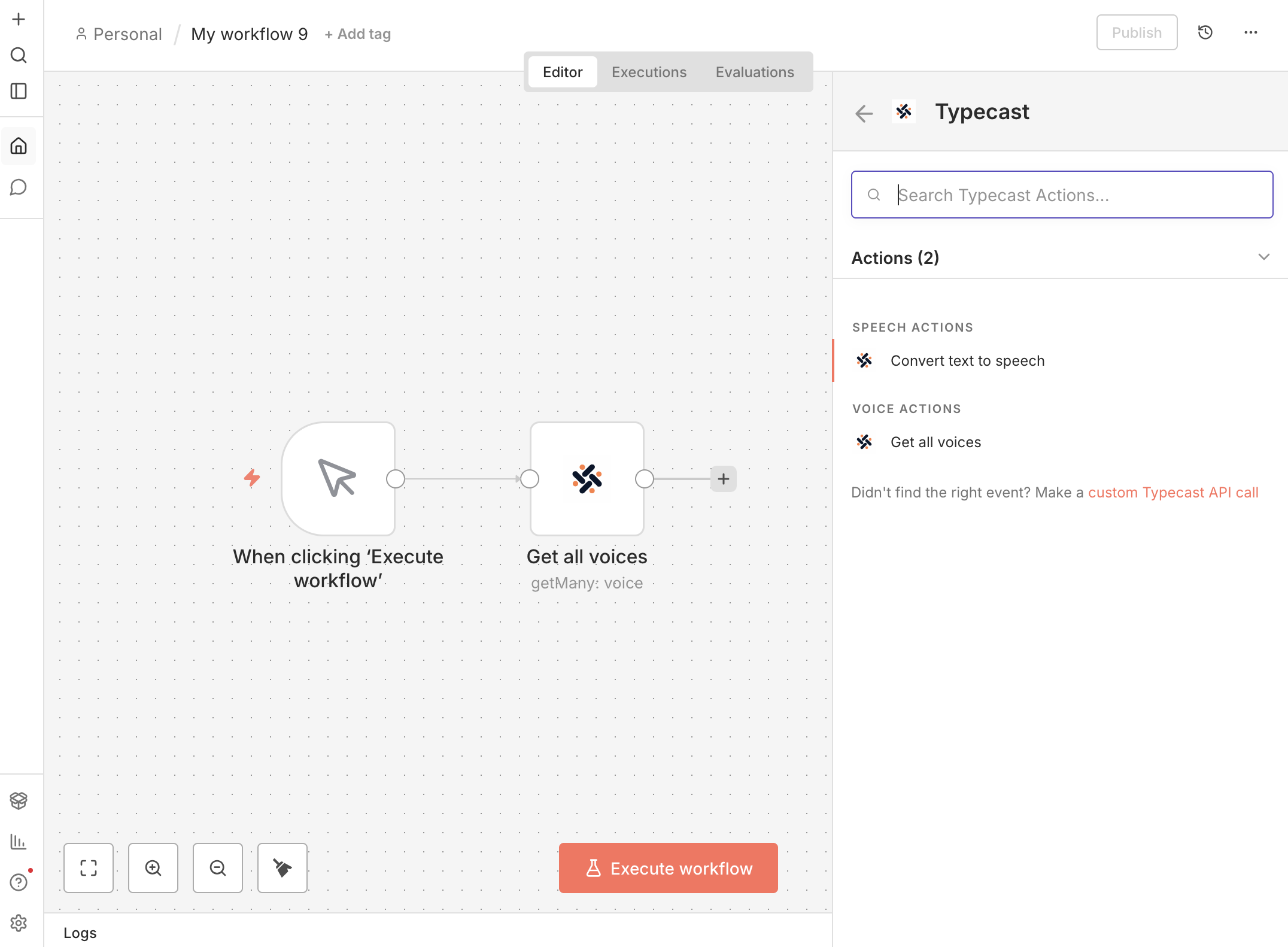The width and height of the screenshot is (1288, 947).
Task: Open Templates via the package icon
Action: [x=19, y=801]
